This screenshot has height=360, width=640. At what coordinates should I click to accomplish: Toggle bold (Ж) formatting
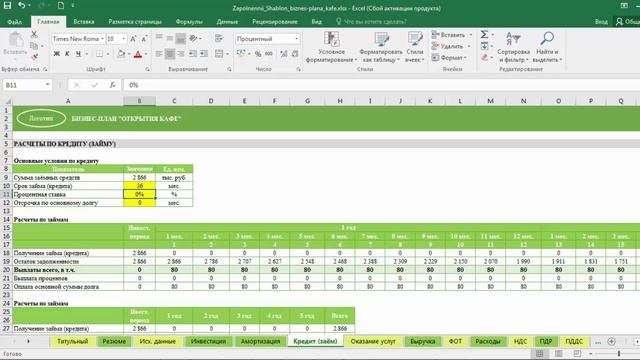[57, 54]
